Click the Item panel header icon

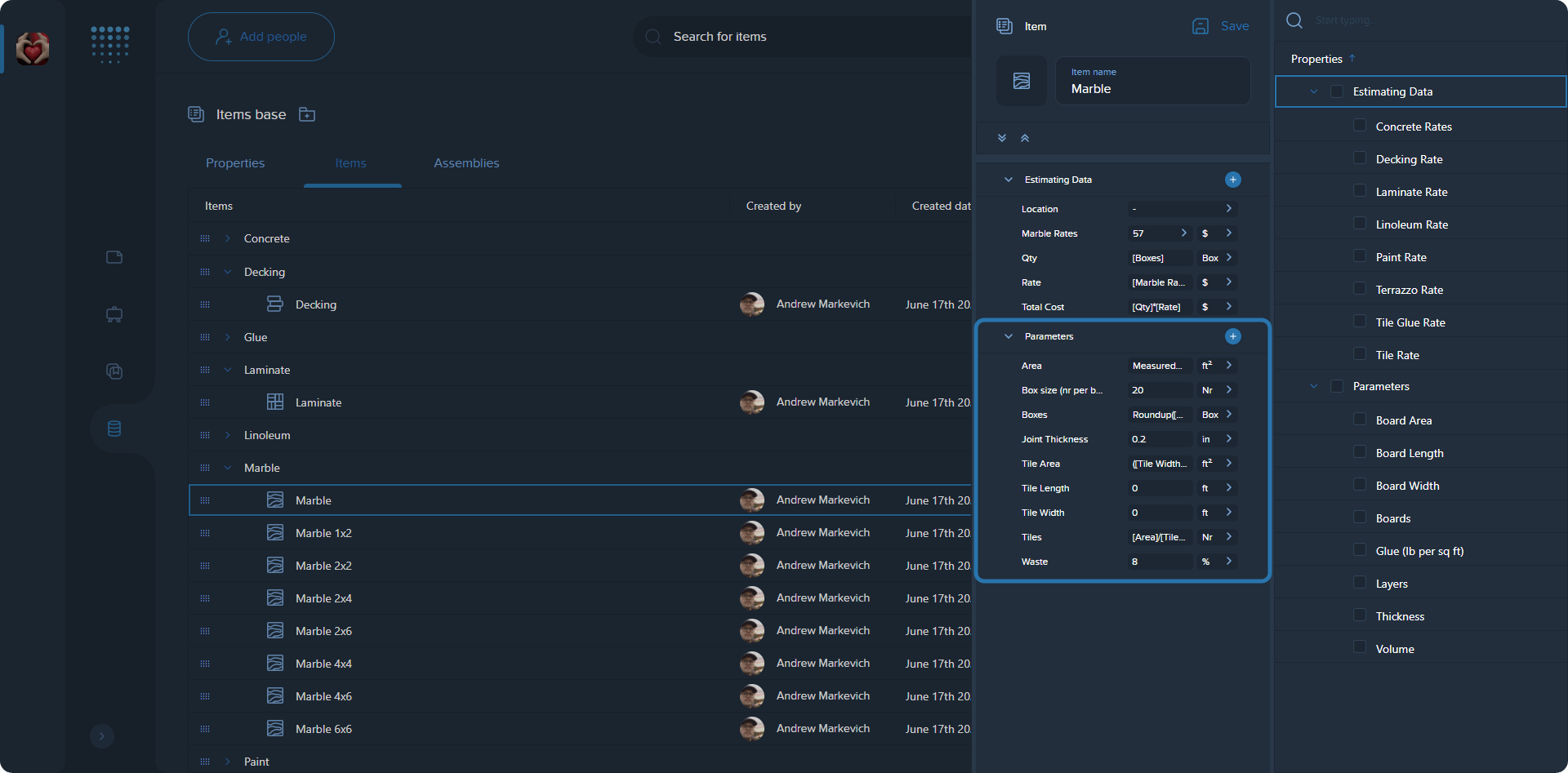[x=1004, y=26]
